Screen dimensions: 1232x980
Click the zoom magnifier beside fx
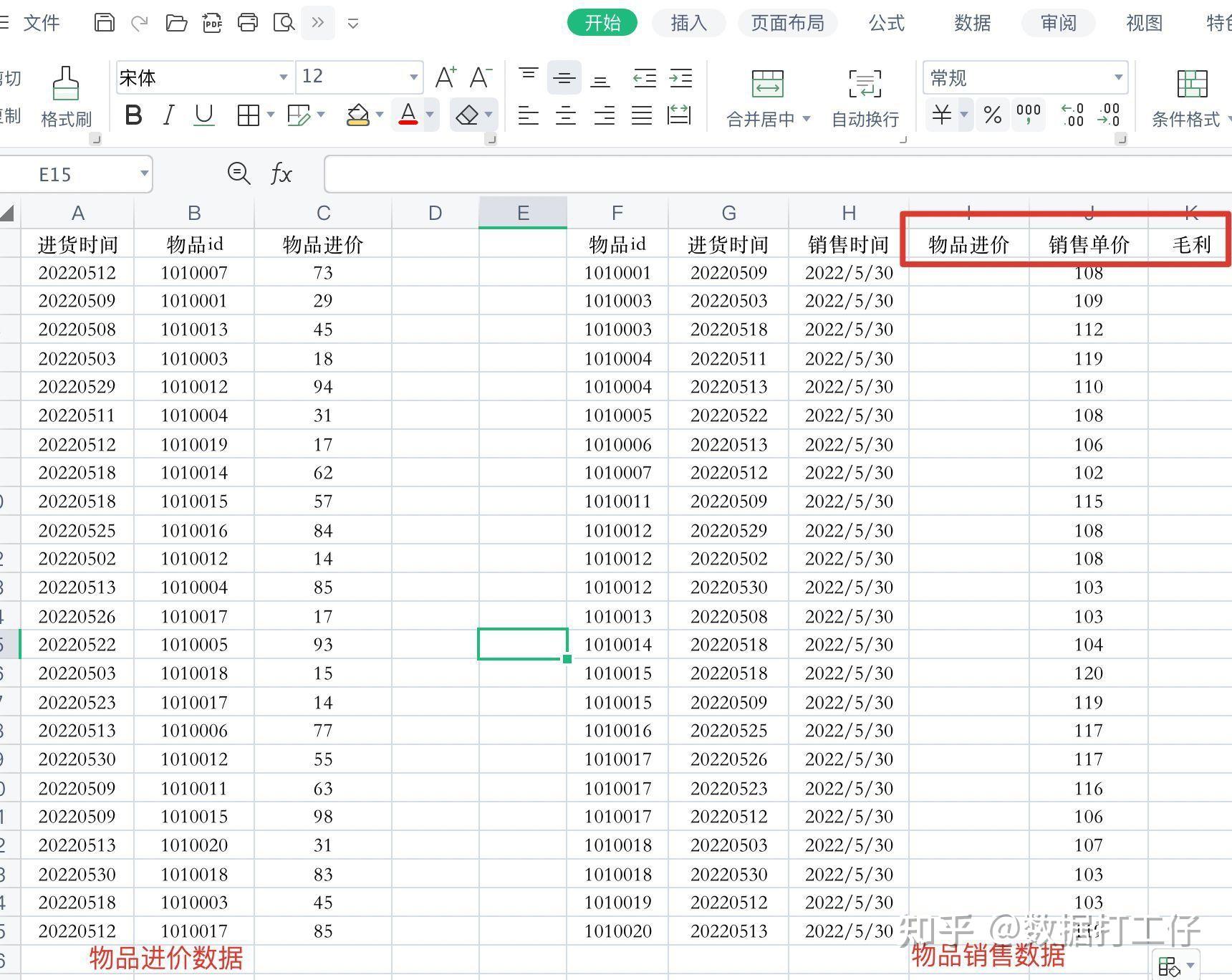coord(239,173)
